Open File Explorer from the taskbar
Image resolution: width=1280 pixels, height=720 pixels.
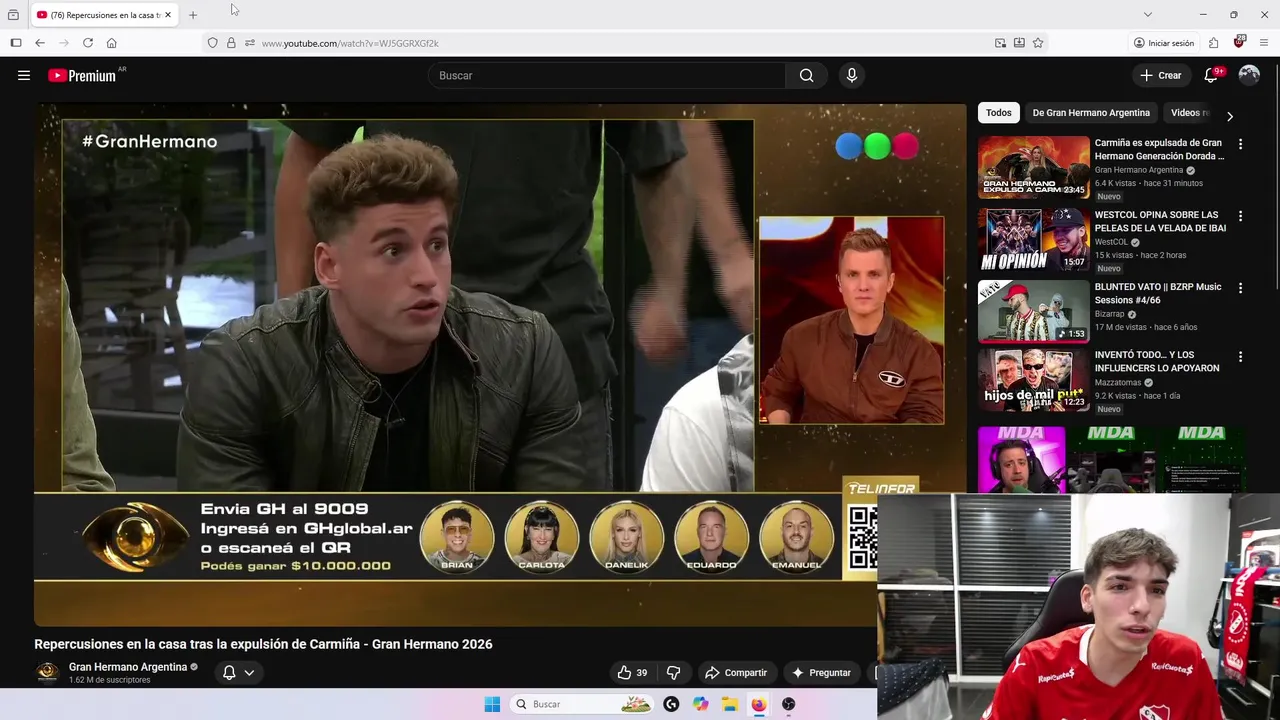[730, 704]
